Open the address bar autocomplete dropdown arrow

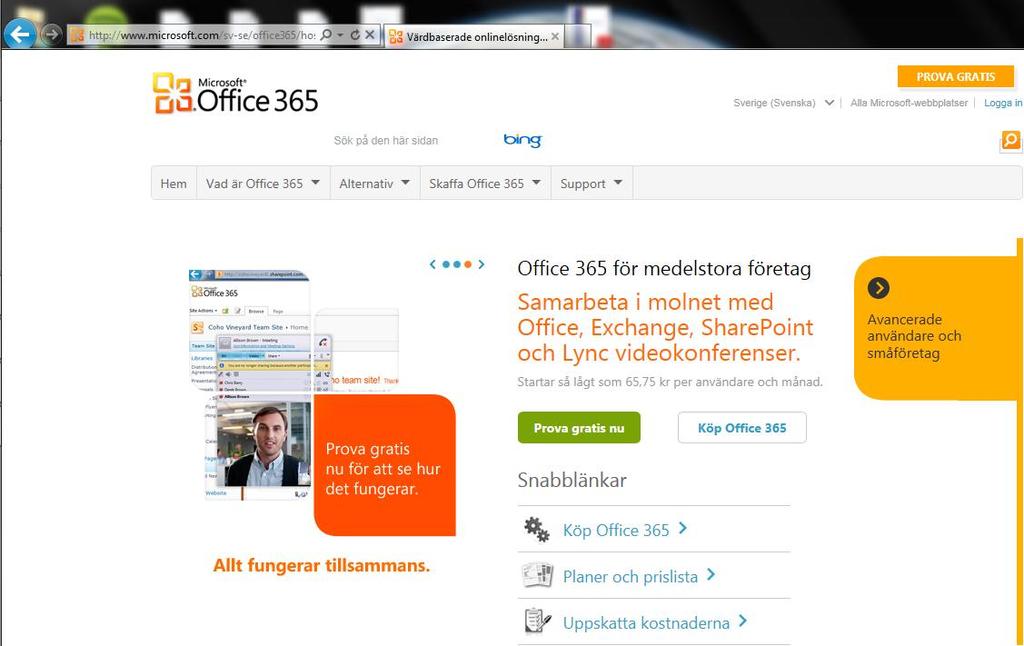[340, 35]
